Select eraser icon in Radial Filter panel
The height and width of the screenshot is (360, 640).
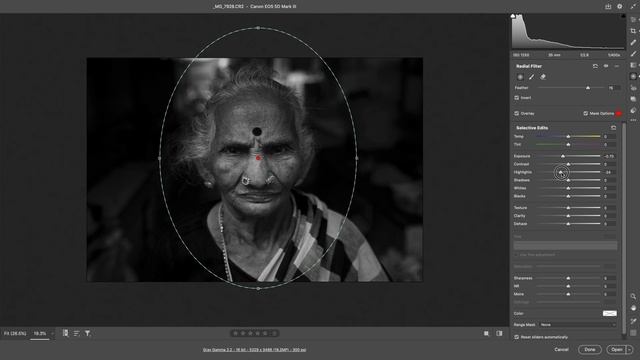point(543,77)
